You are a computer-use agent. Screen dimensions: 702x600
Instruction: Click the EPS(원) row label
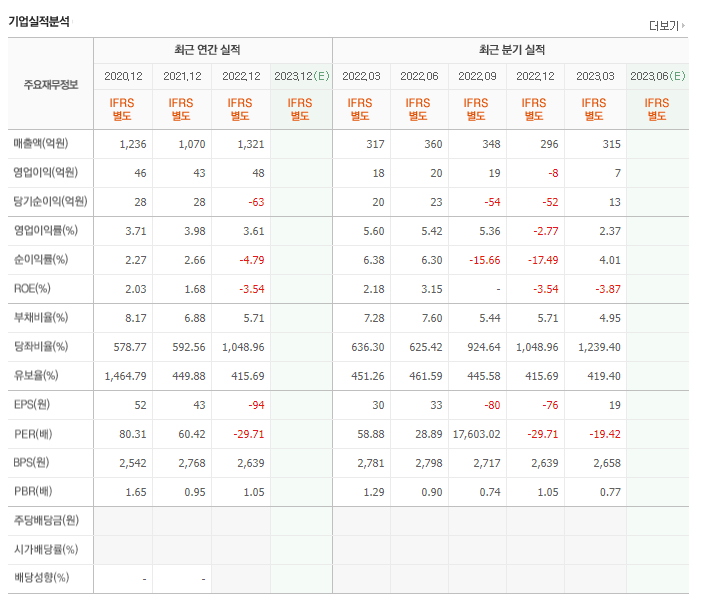coord(32,404)
